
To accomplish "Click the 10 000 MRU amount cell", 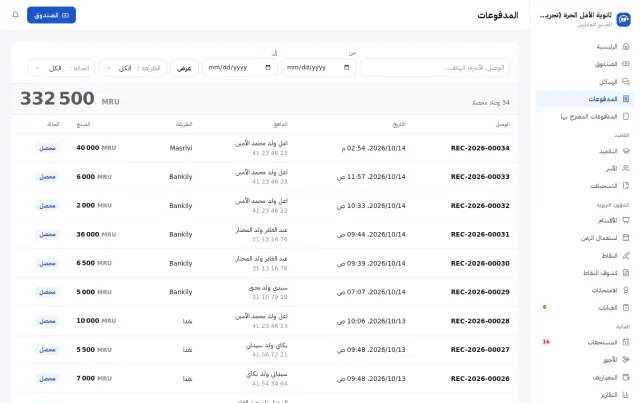I will tap(96, 321).
